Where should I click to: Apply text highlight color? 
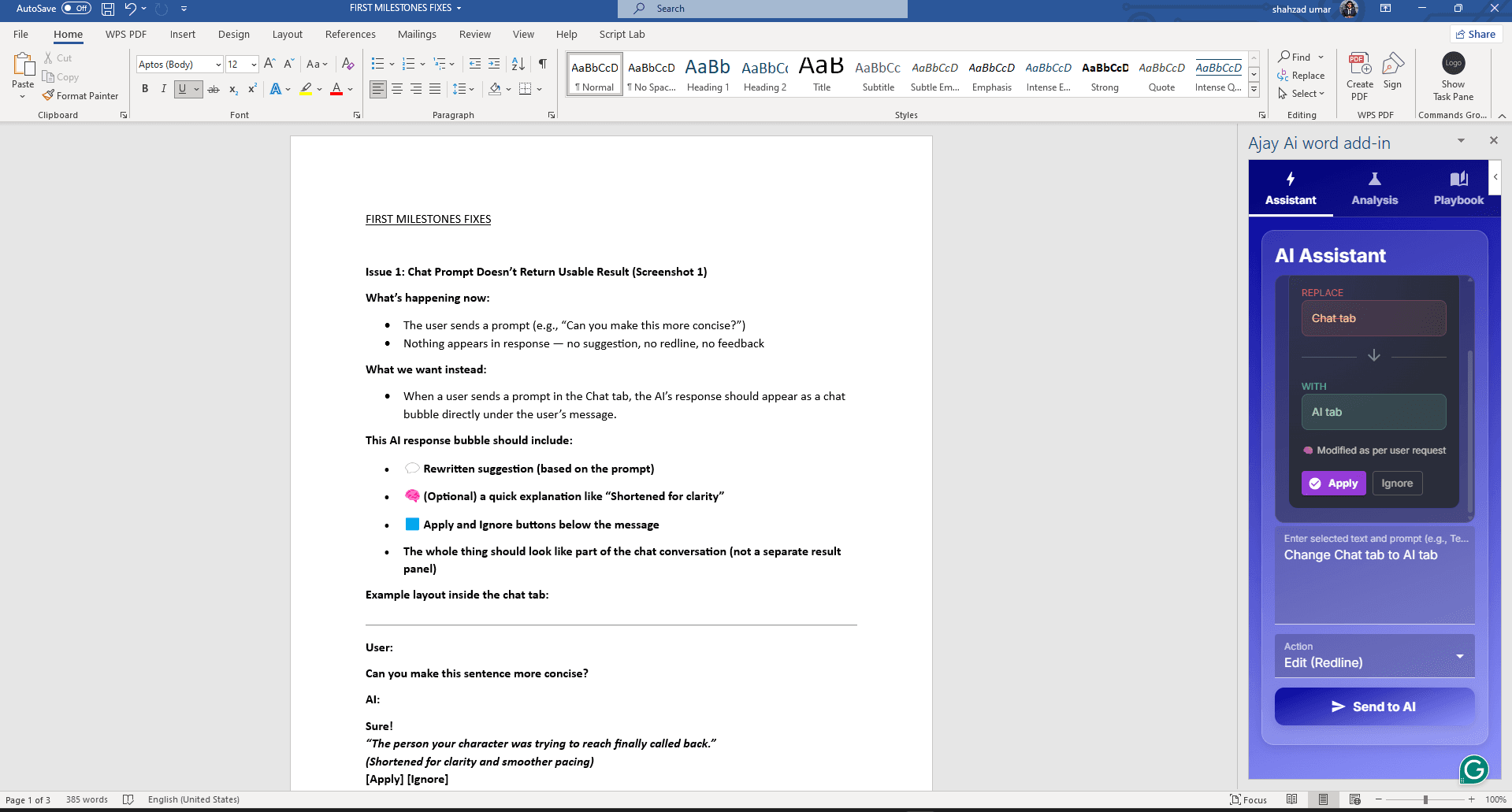[x=306, y=89]
